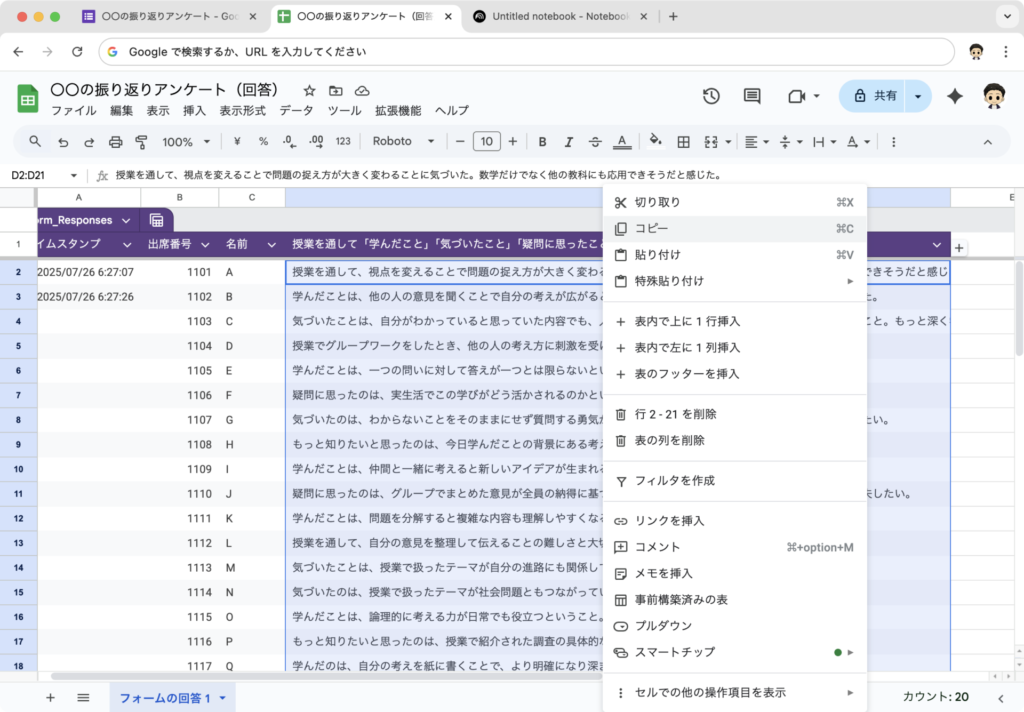
Task: Open the Form_Responses table menu
Action: (127, 220)
